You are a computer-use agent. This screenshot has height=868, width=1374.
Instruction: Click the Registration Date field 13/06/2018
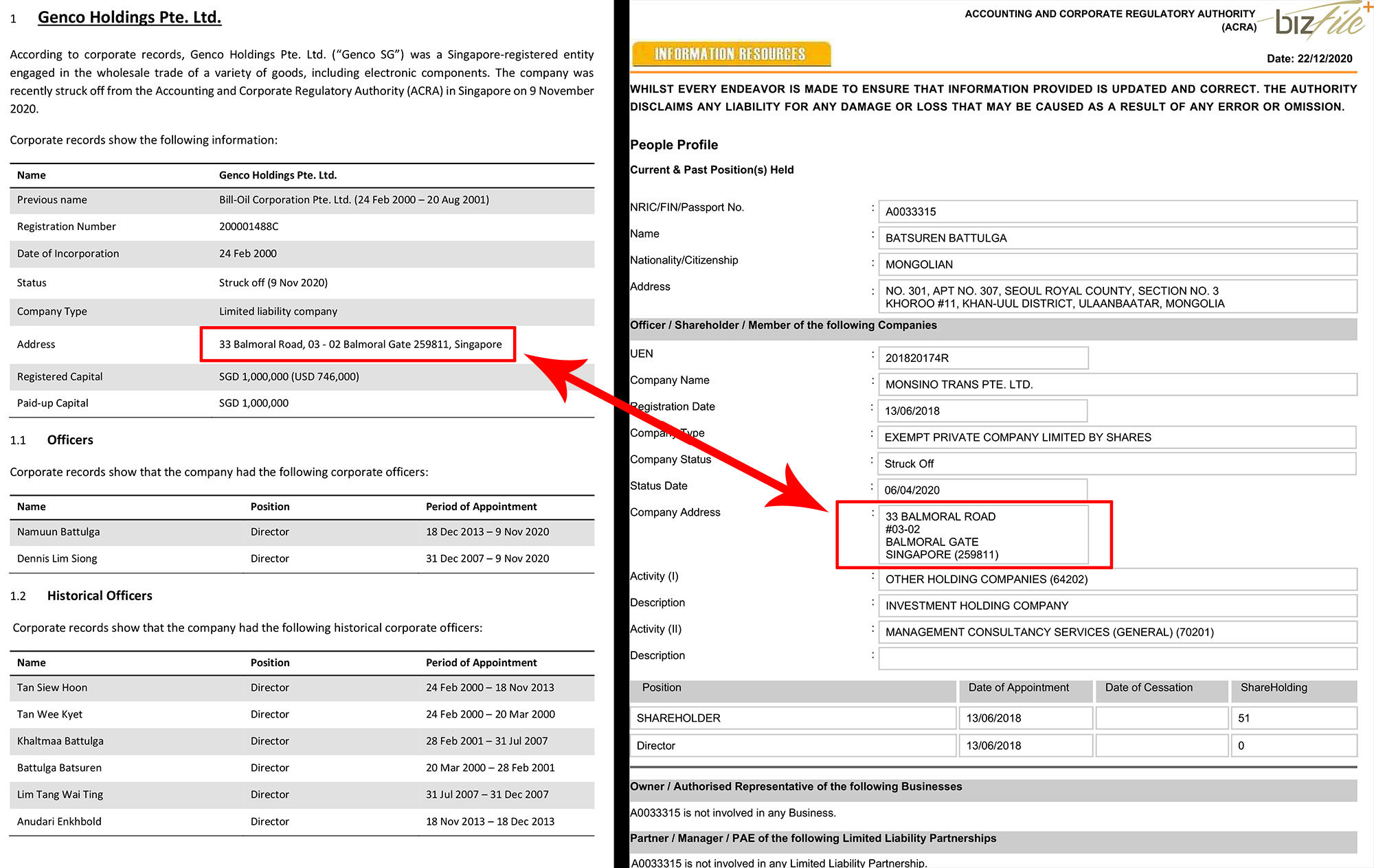[x=982, y=411]
